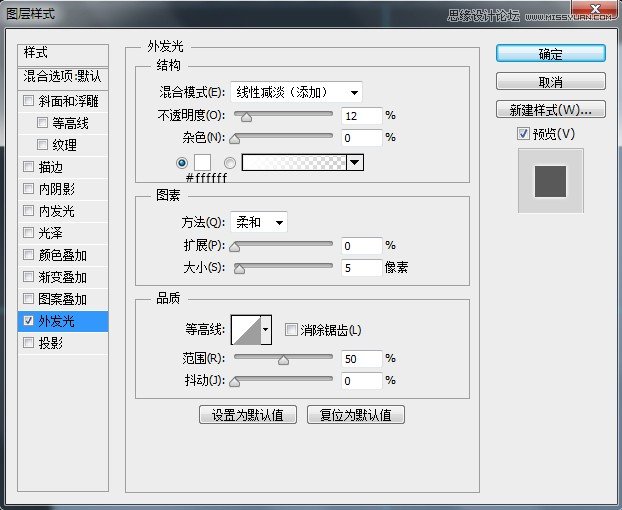Click the 扩展 slider handle
Viewport: 622px width, 510px height.
(x=235, y=247)
